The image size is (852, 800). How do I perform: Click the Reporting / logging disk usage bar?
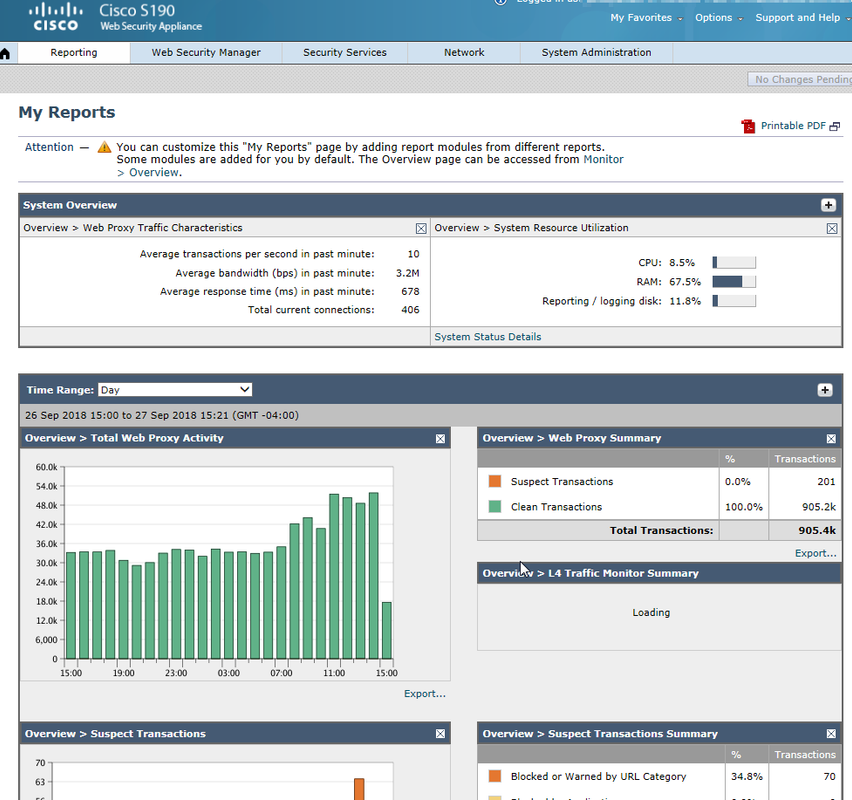pos(734,301)
